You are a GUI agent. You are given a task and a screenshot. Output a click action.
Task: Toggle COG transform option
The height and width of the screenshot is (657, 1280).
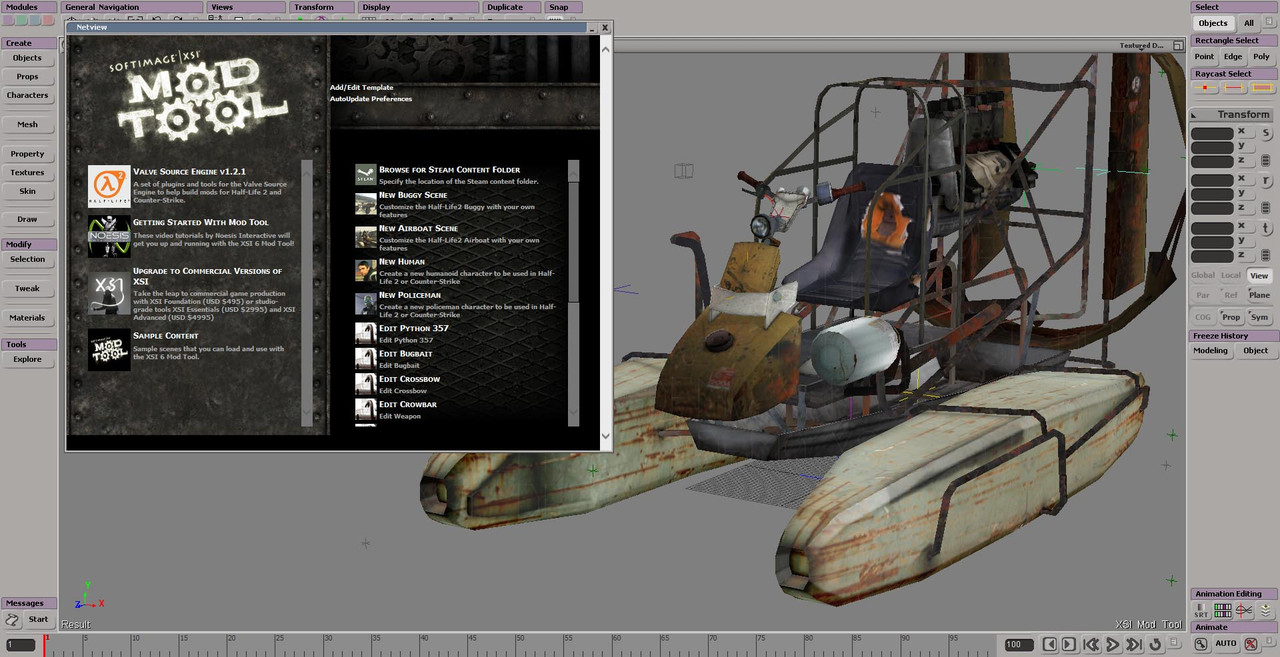[x=1203, y=317]
